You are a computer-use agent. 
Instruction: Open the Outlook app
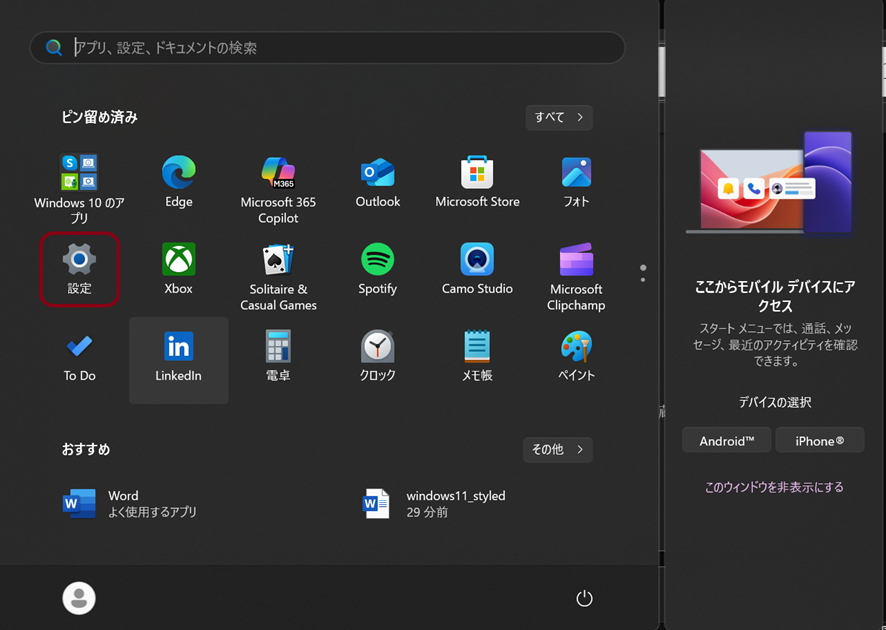click(x=377, y=182)
